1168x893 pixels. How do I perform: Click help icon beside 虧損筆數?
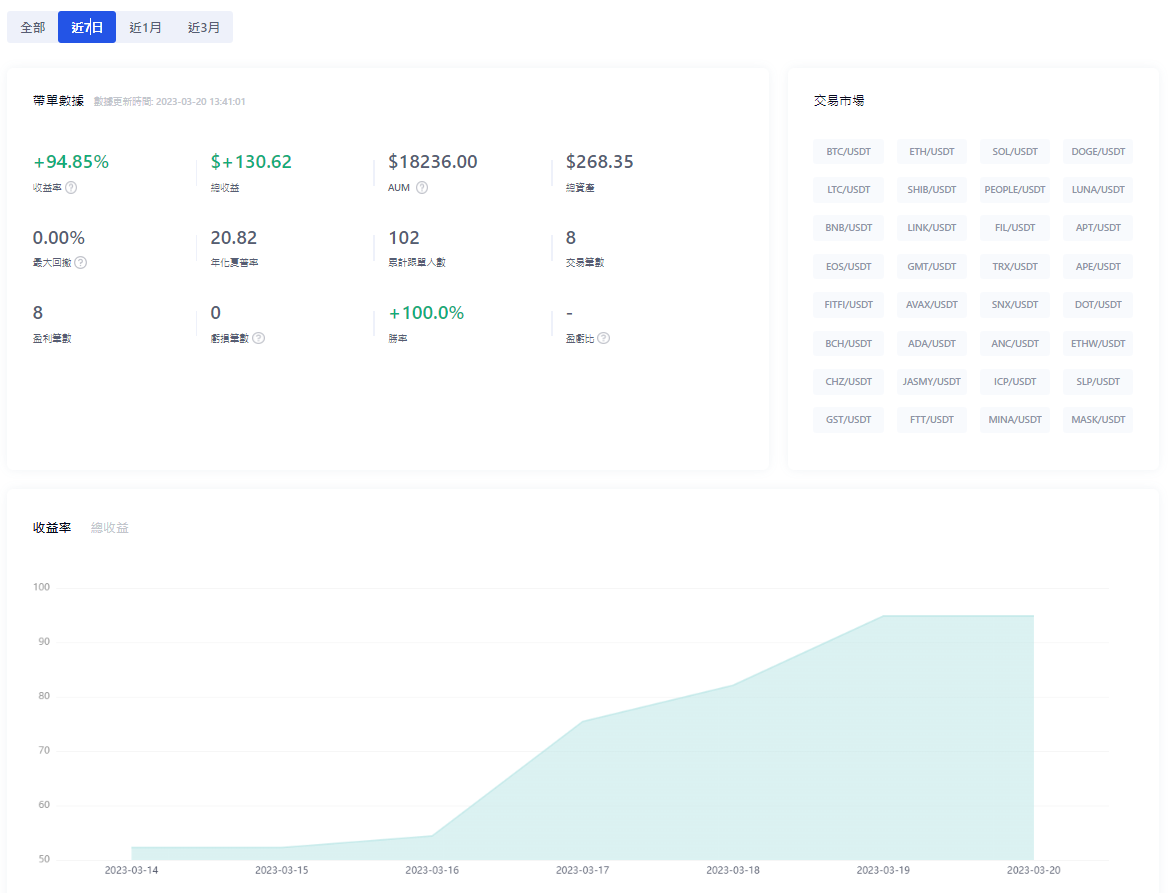(x=258, y=338)
